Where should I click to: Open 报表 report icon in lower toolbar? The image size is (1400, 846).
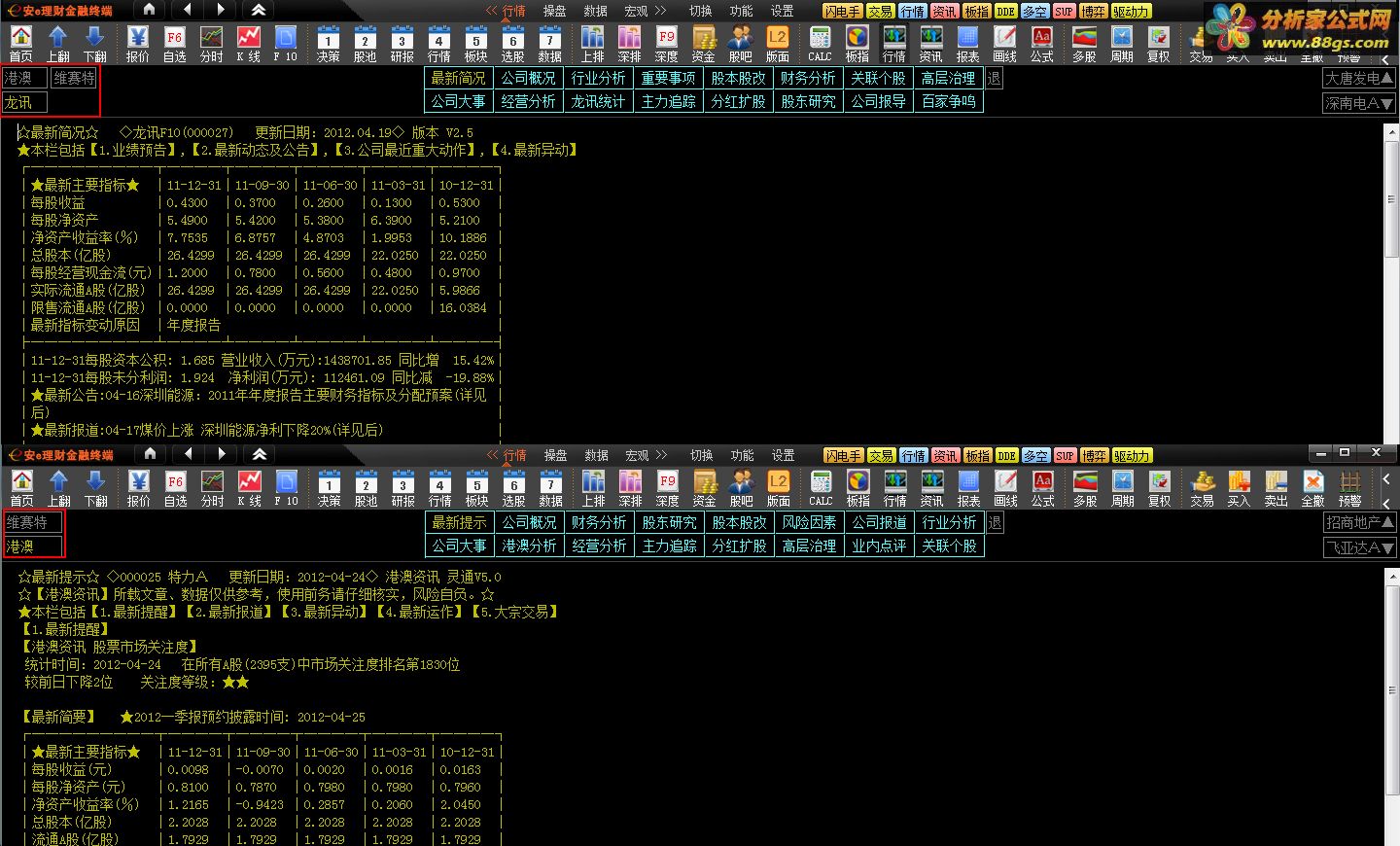pos(969,488)
